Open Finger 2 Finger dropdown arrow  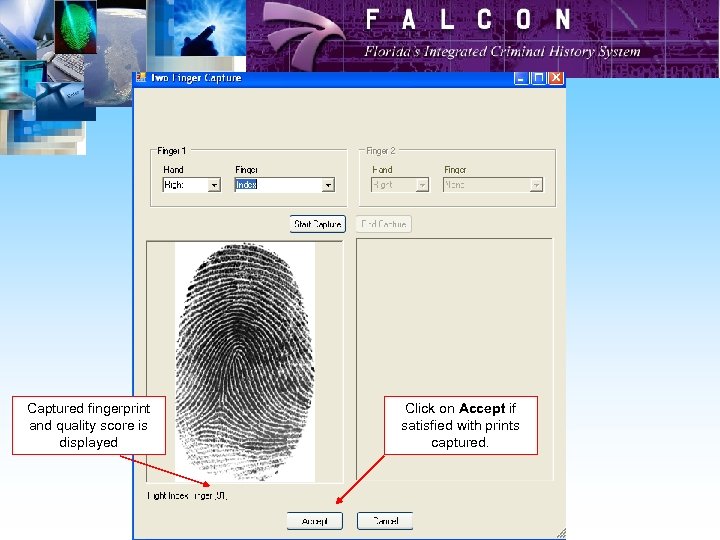536,185
